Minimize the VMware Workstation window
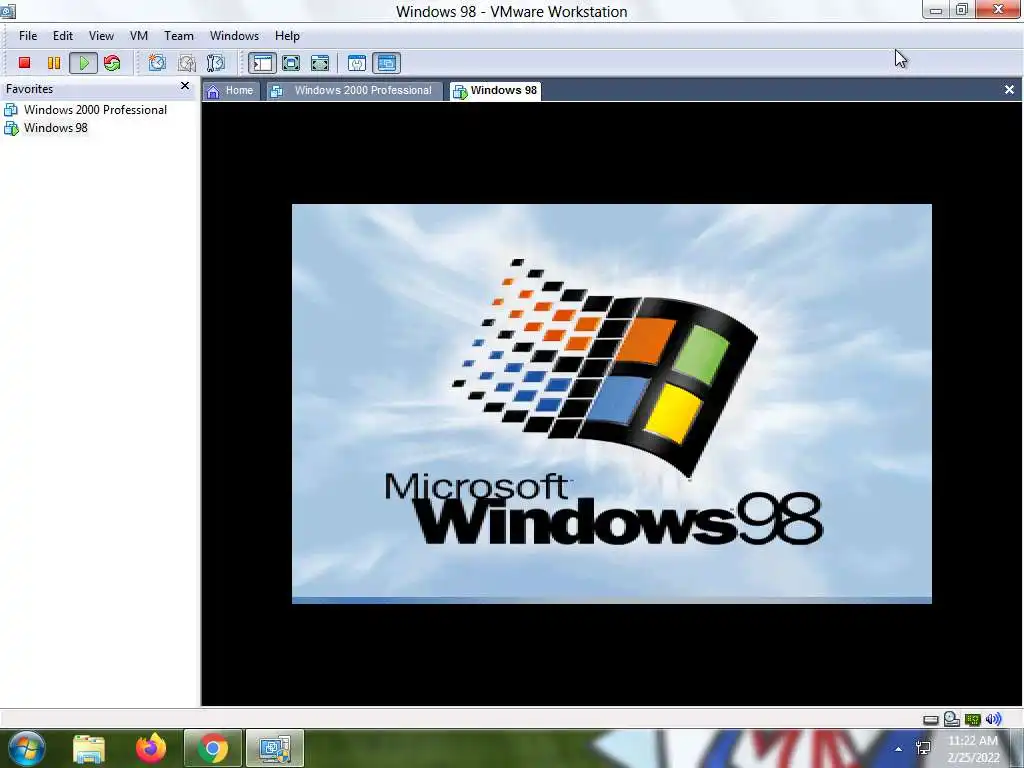This screenshot has height=768, width=1024. tap(935, 10)
